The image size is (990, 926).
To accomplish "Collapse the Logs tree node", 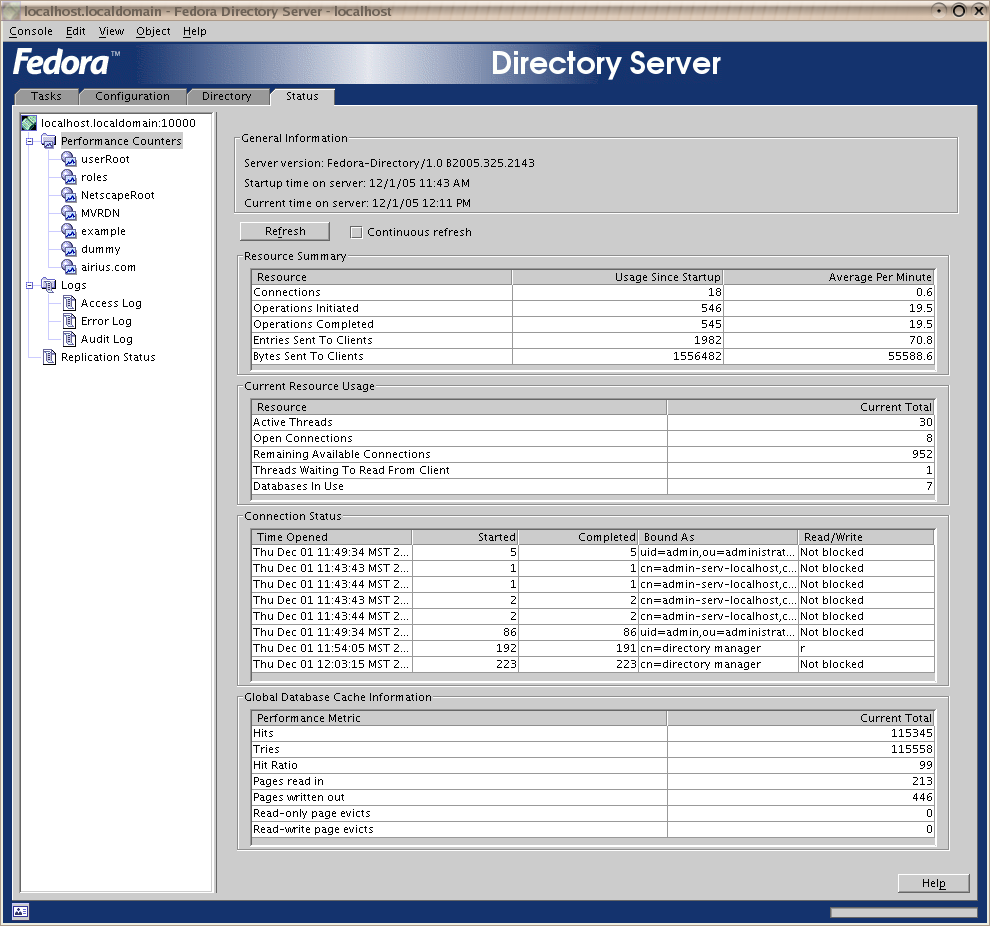I will [x=29, y=285].
